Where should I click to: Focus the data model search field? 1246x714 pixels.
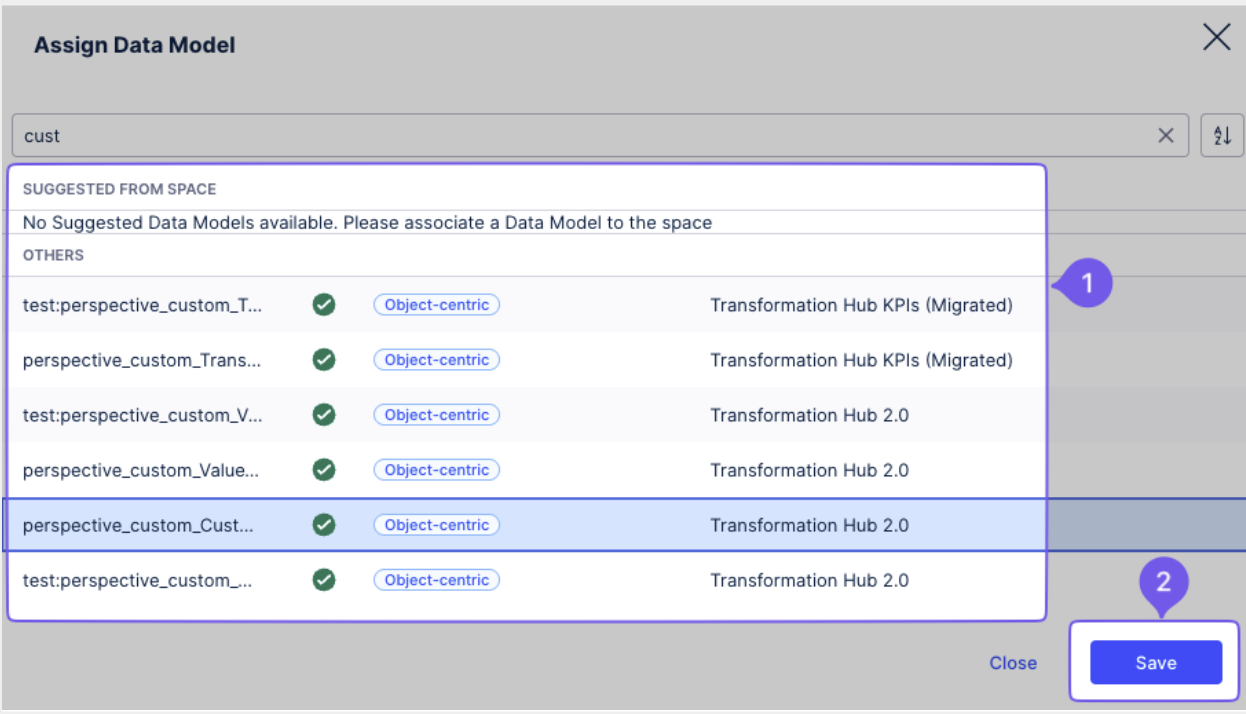(580, 136)
